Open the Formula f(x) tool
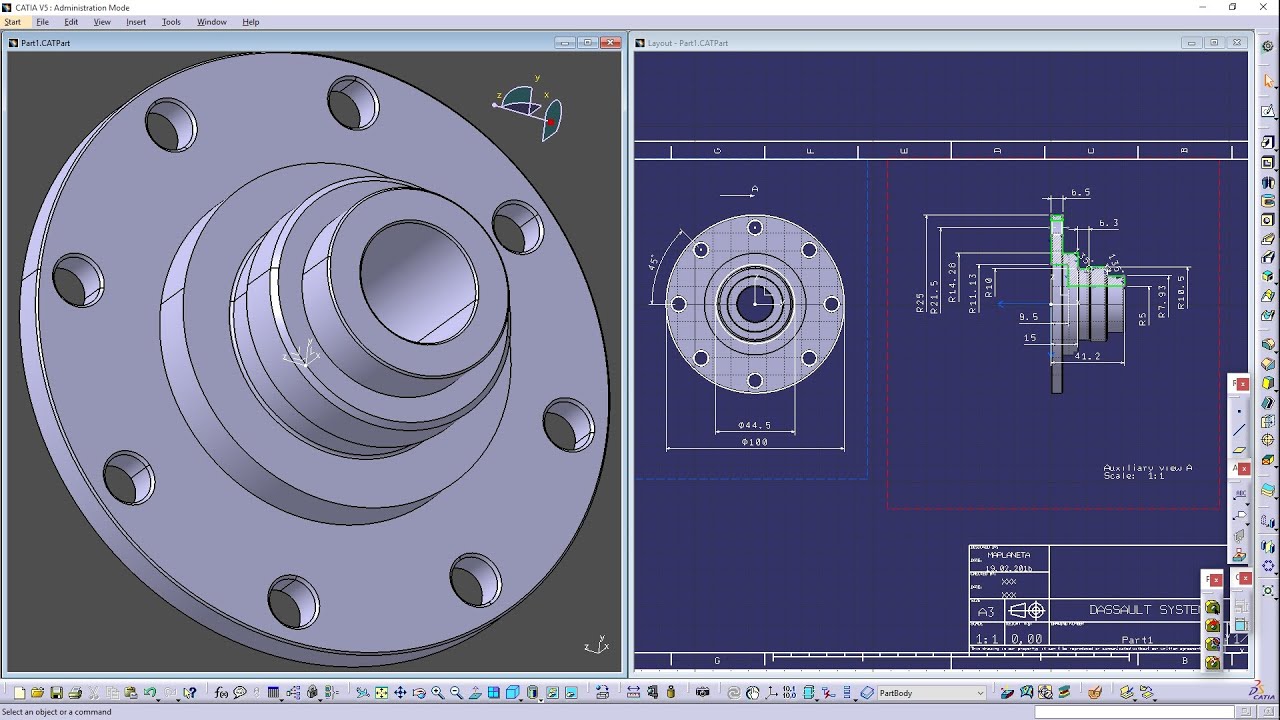The width and height of the screenshot is (1280, 720). point(221,692)
